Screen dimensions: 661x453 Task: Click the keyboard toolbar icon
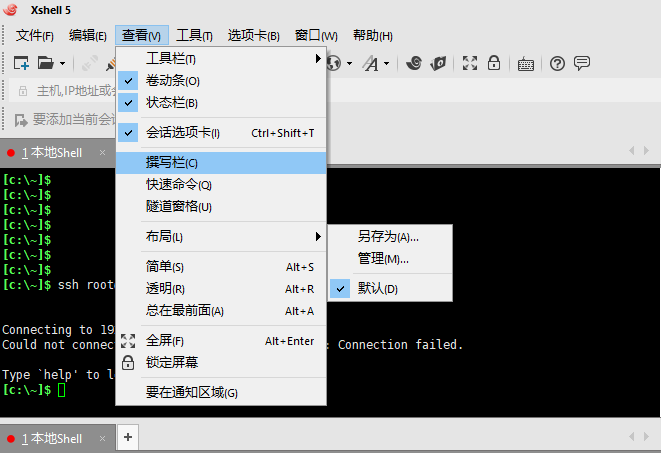(526, 64)
